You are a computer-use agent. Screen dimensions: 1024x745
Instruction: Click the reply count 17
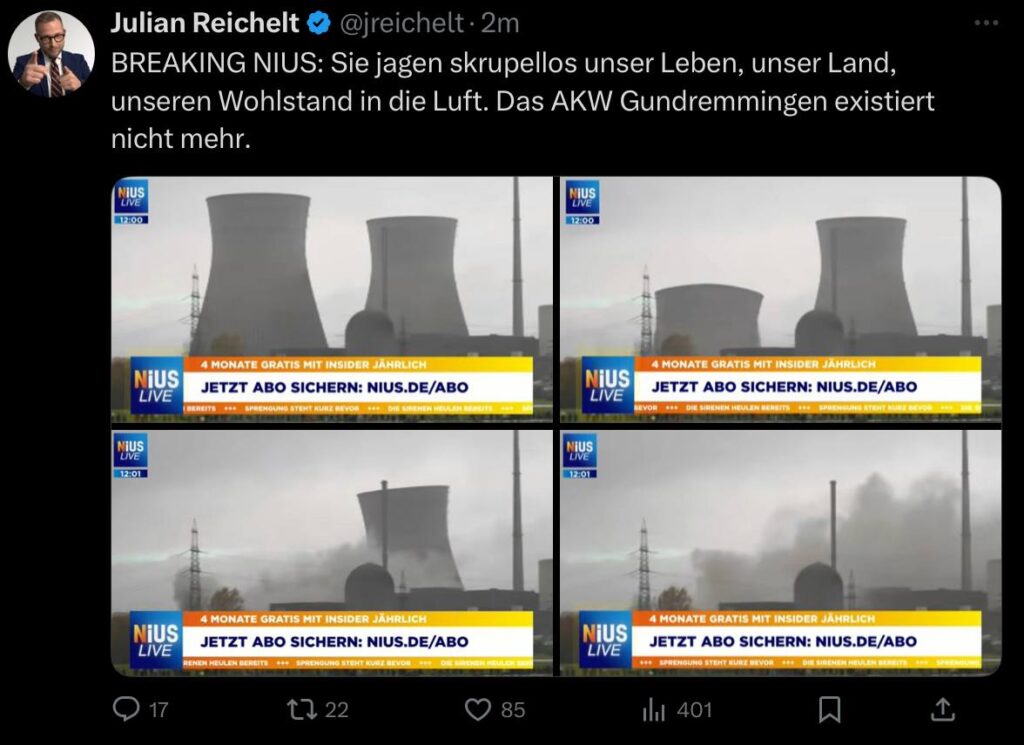(159, 710)
